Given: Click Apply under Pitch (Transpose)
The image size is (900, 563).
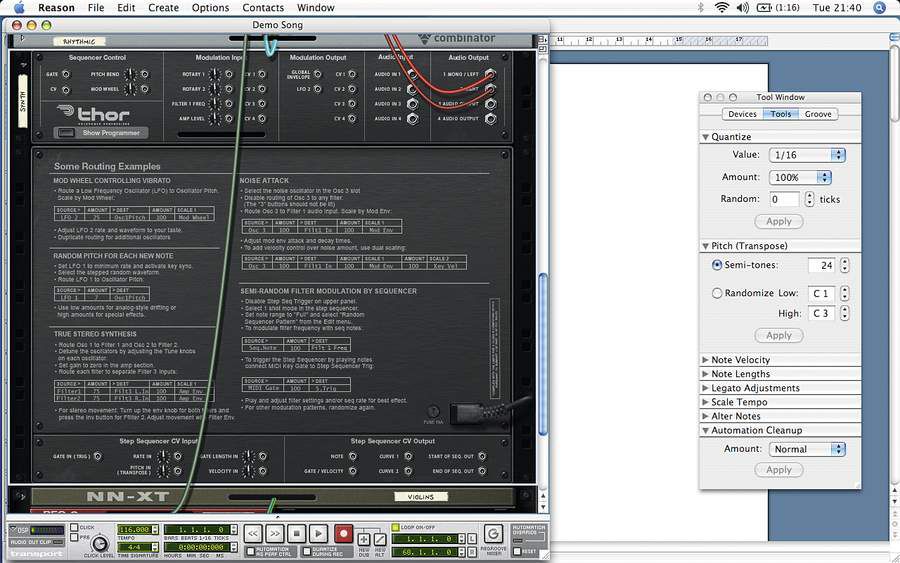Looking at the screenshot, I should coord(779,335).
